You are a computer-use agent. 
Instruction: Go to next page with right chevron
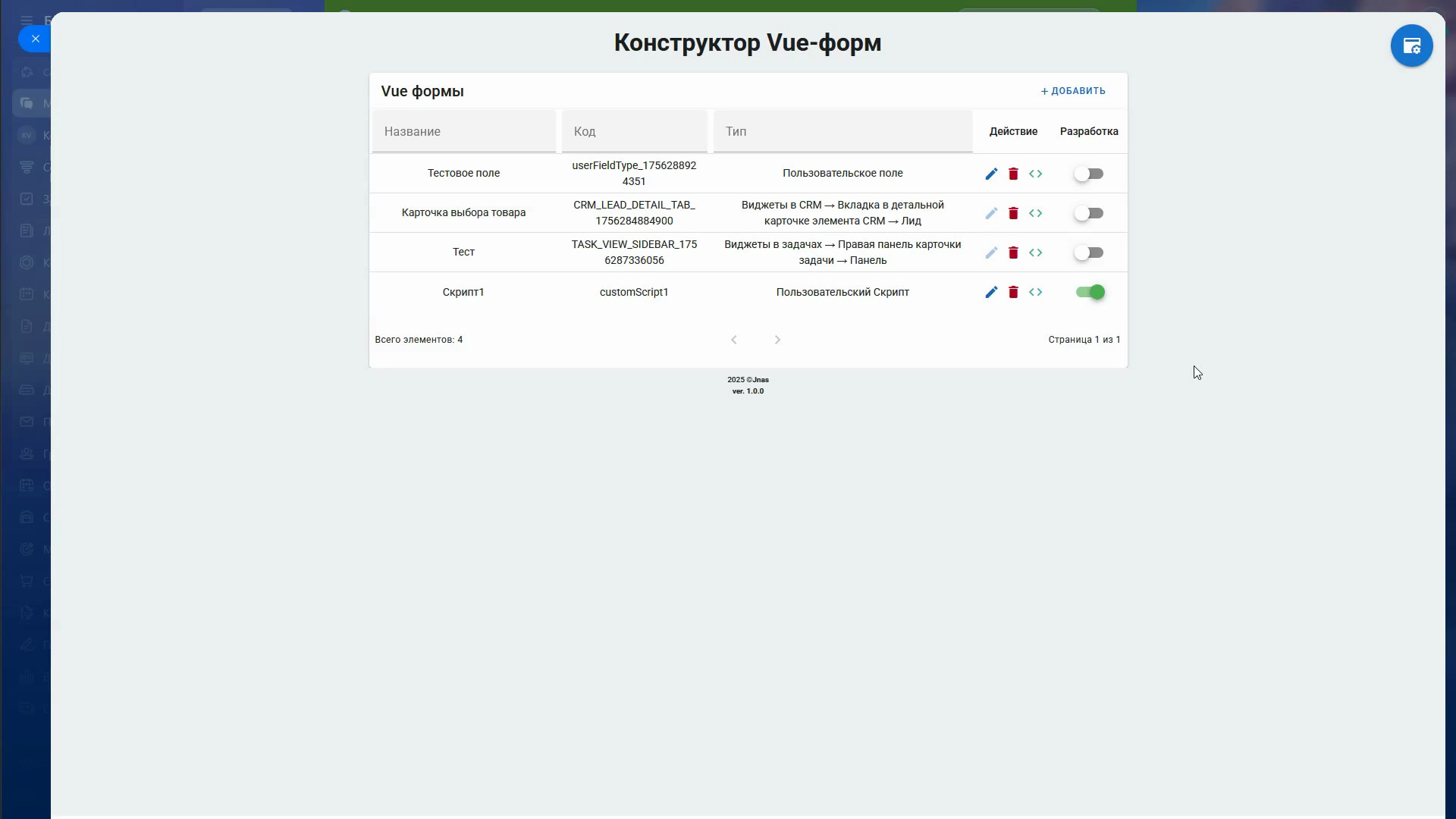pyautogui.click(x=777, y=340)
